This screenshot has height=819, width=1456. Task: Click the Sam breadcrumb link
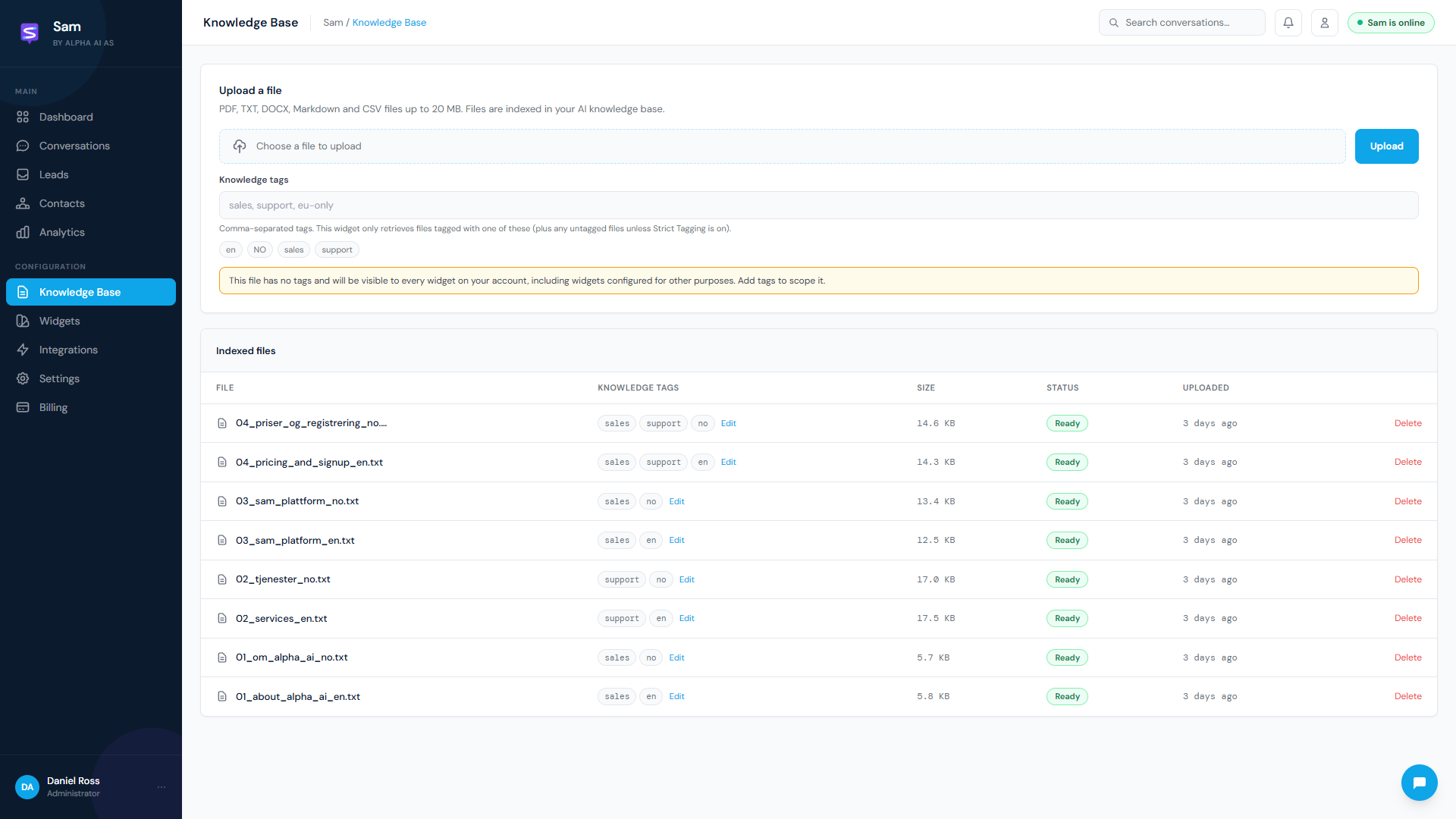pos(333,23)
